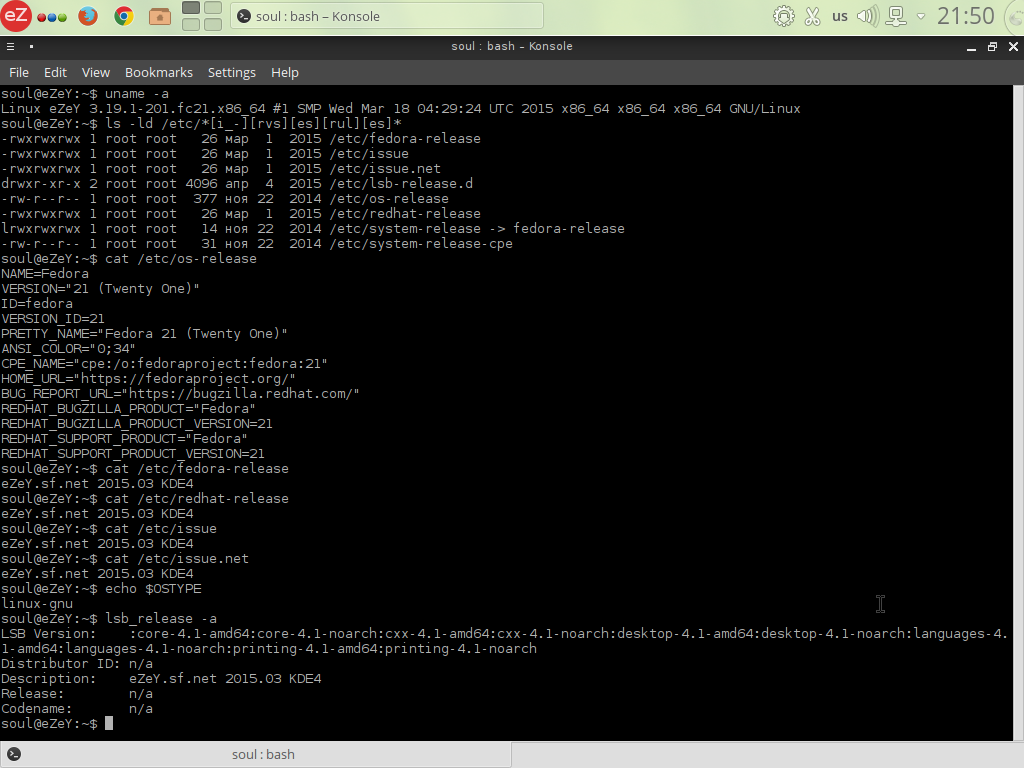1024x768 pixels.
Task: Click the '/etc/fedora-release' entry in ls listing
Action: [405, 138]
